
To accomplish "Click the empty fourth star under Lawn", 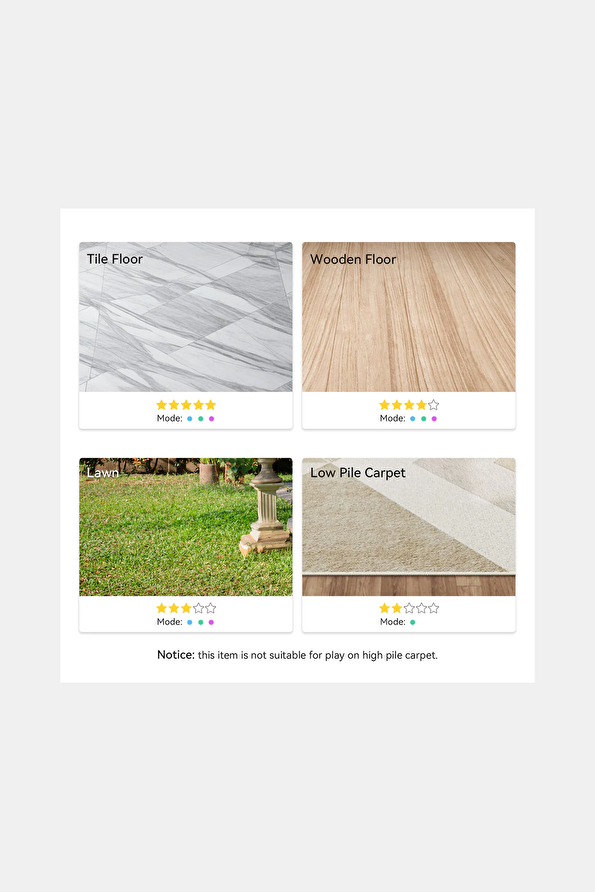I will [x=198, y=608].
